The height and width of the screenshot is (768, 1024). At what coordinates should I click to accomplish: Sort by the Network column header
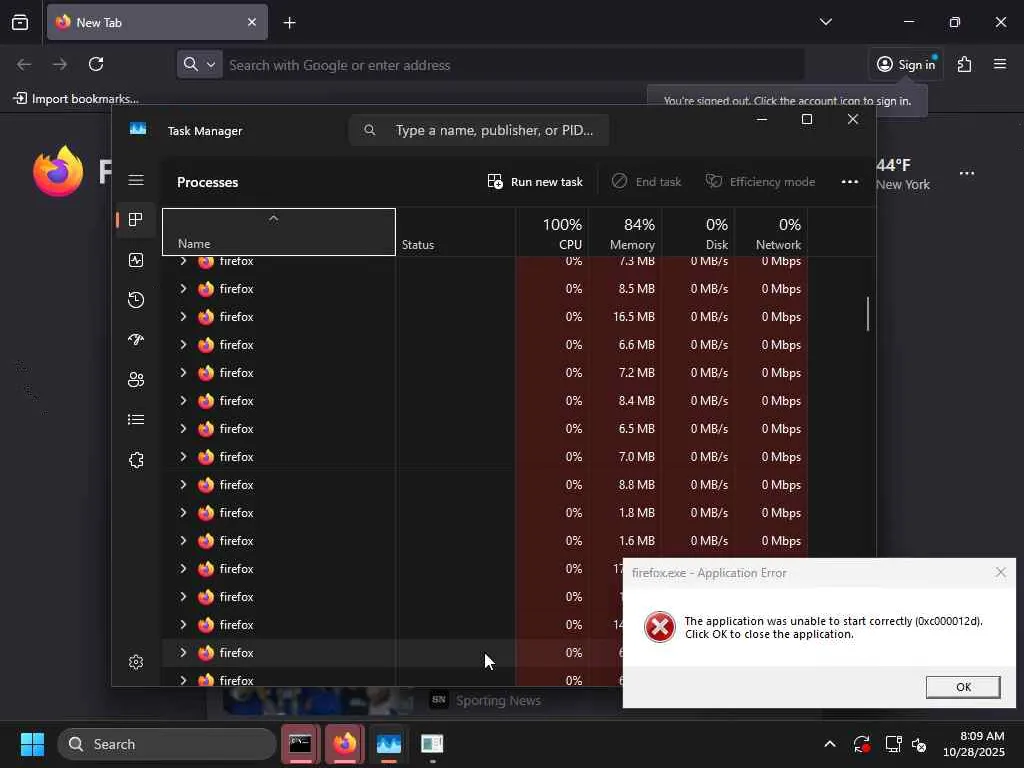point(772,232)
